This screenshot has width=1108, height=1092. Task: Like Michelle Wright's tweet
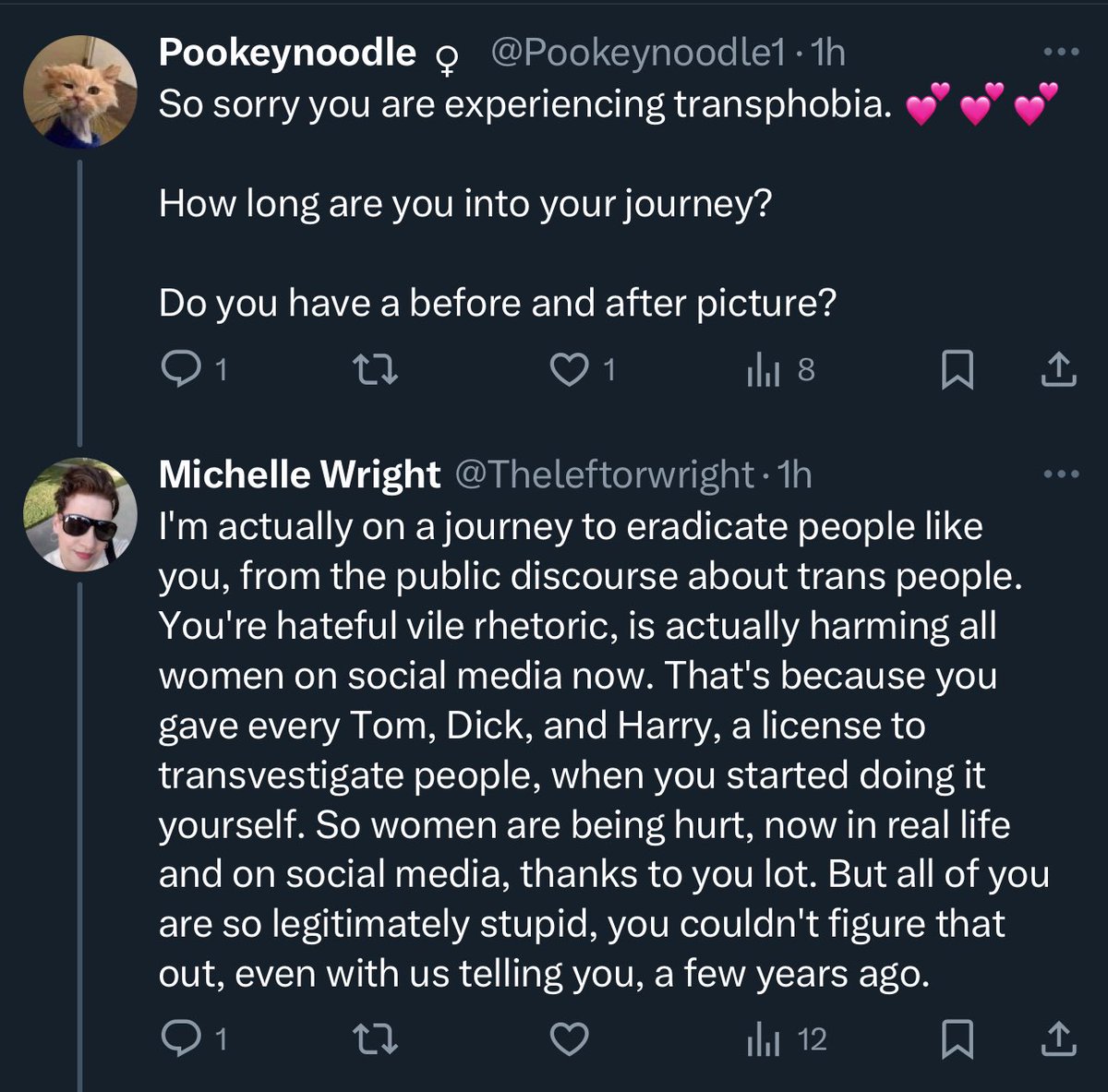(569, 1040)
